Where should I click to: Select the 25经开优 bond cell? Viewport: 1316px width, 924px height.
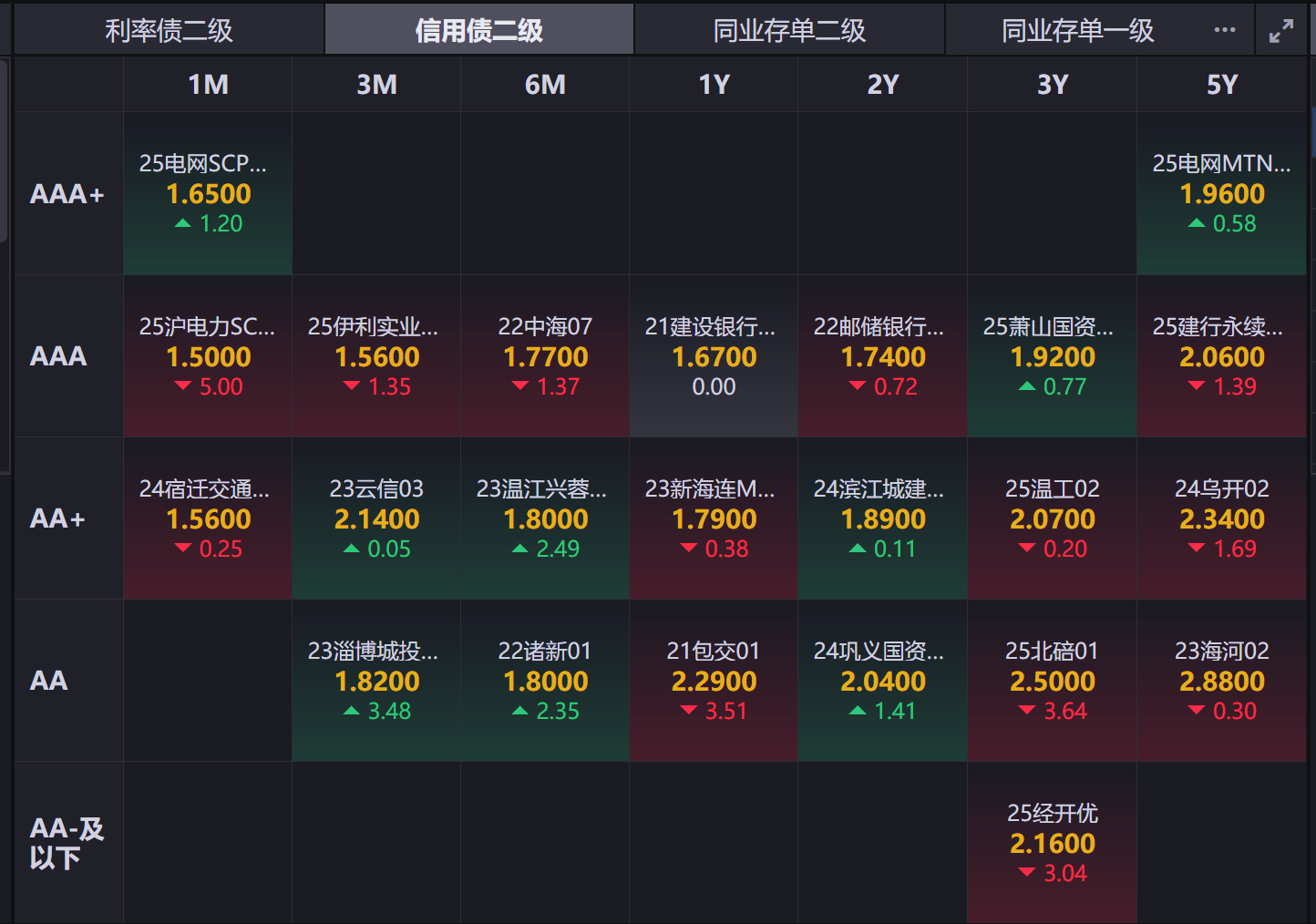click(x=1053, y=843)
